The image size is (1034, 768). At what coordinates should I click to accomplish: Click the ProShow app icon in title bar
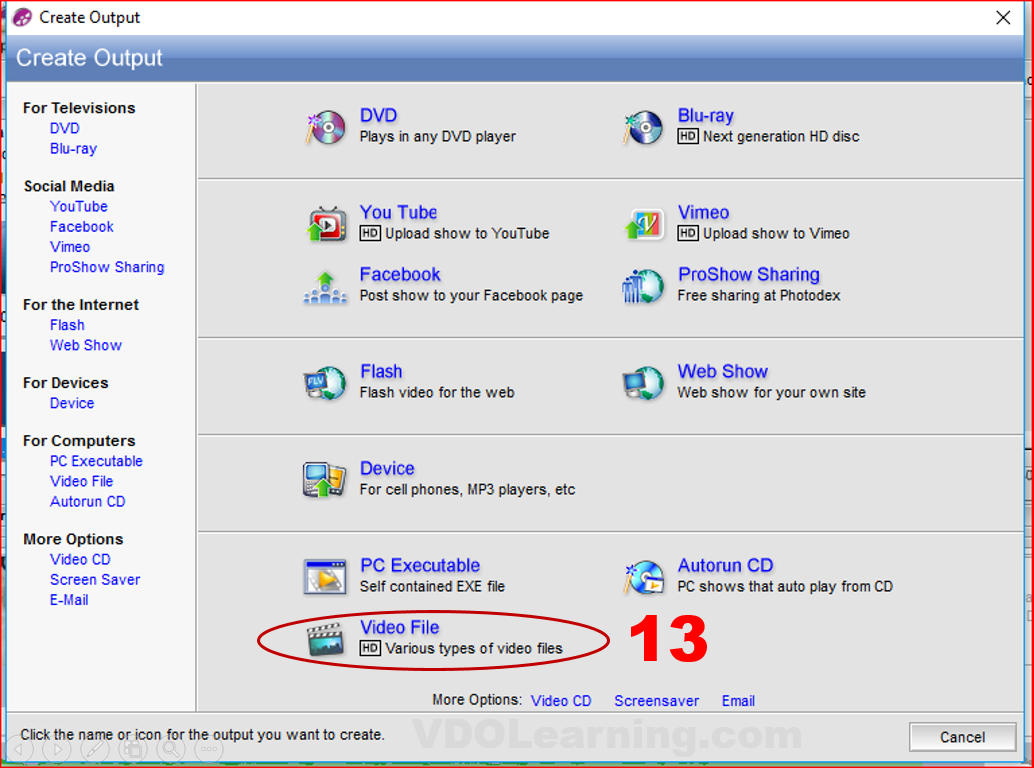22,18
